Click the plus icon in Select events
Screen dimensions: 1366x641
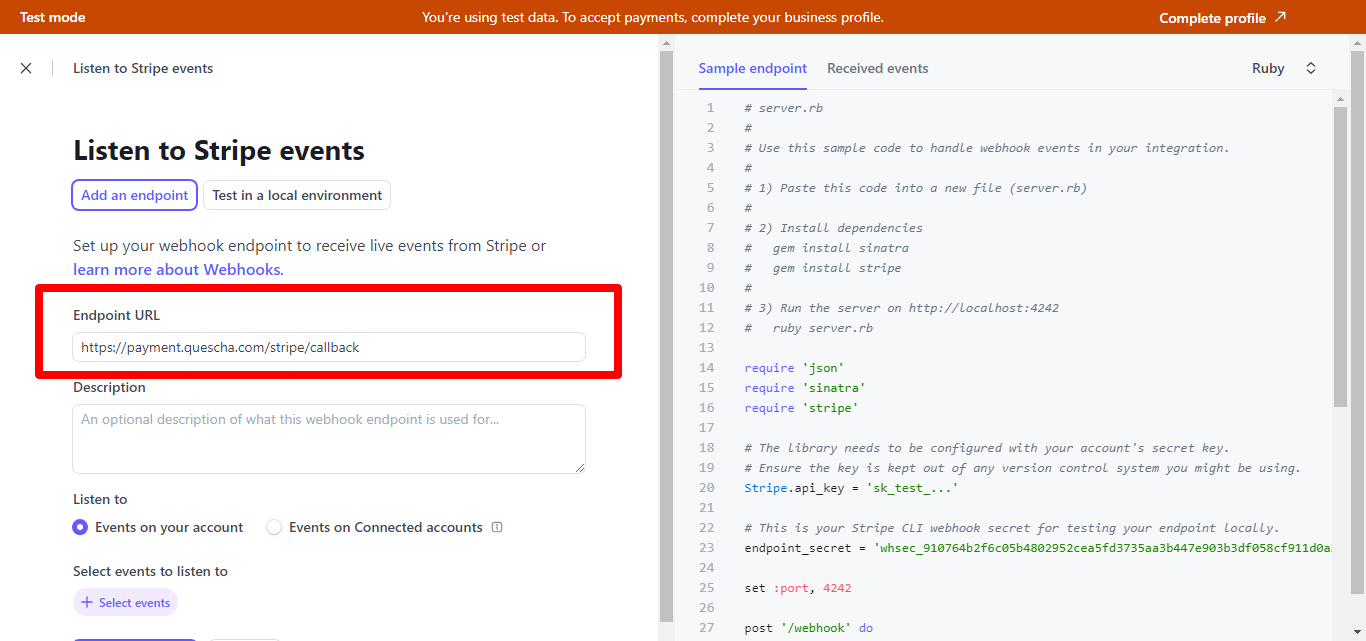(x=87, y=603)
